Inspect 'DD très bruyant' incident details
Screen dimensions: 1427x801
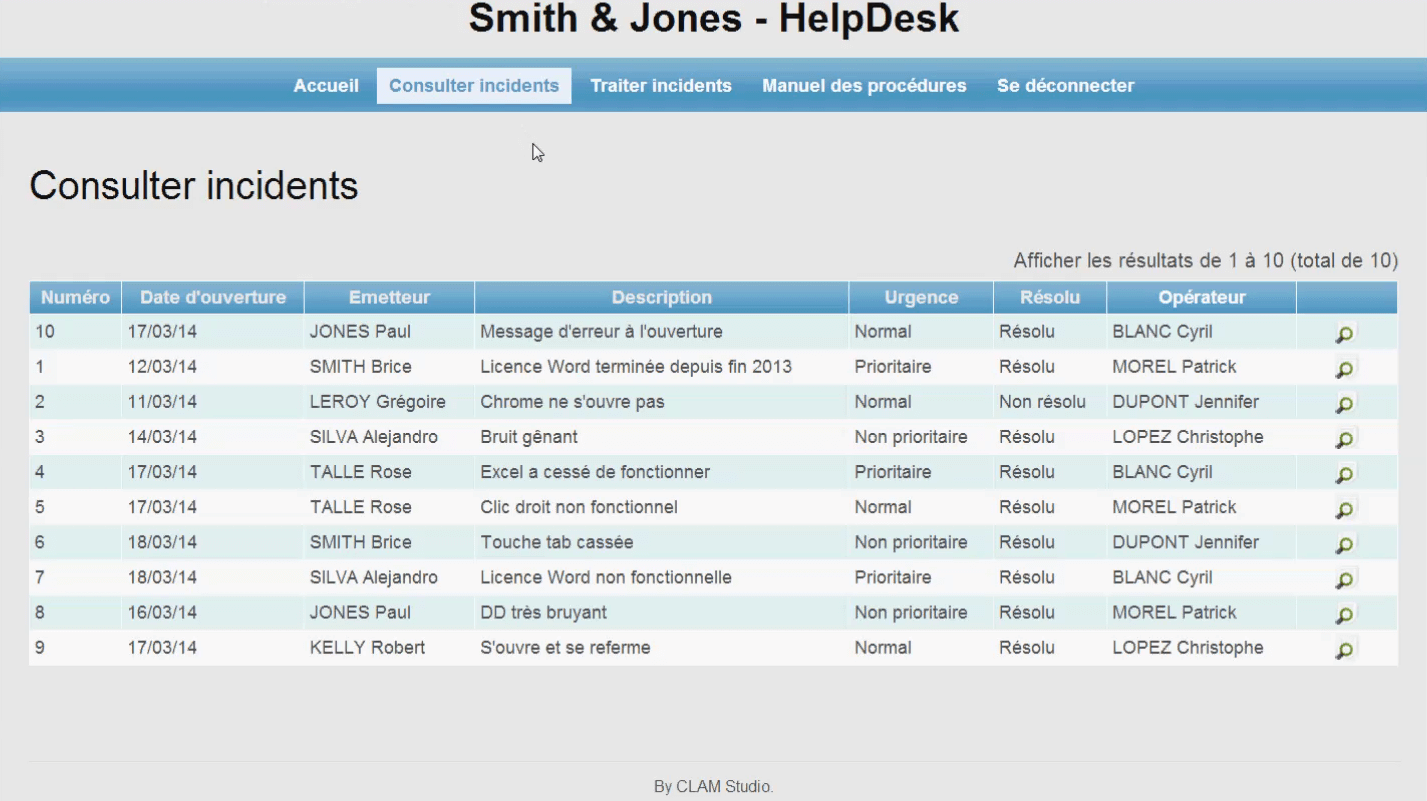pos(1344,613)
